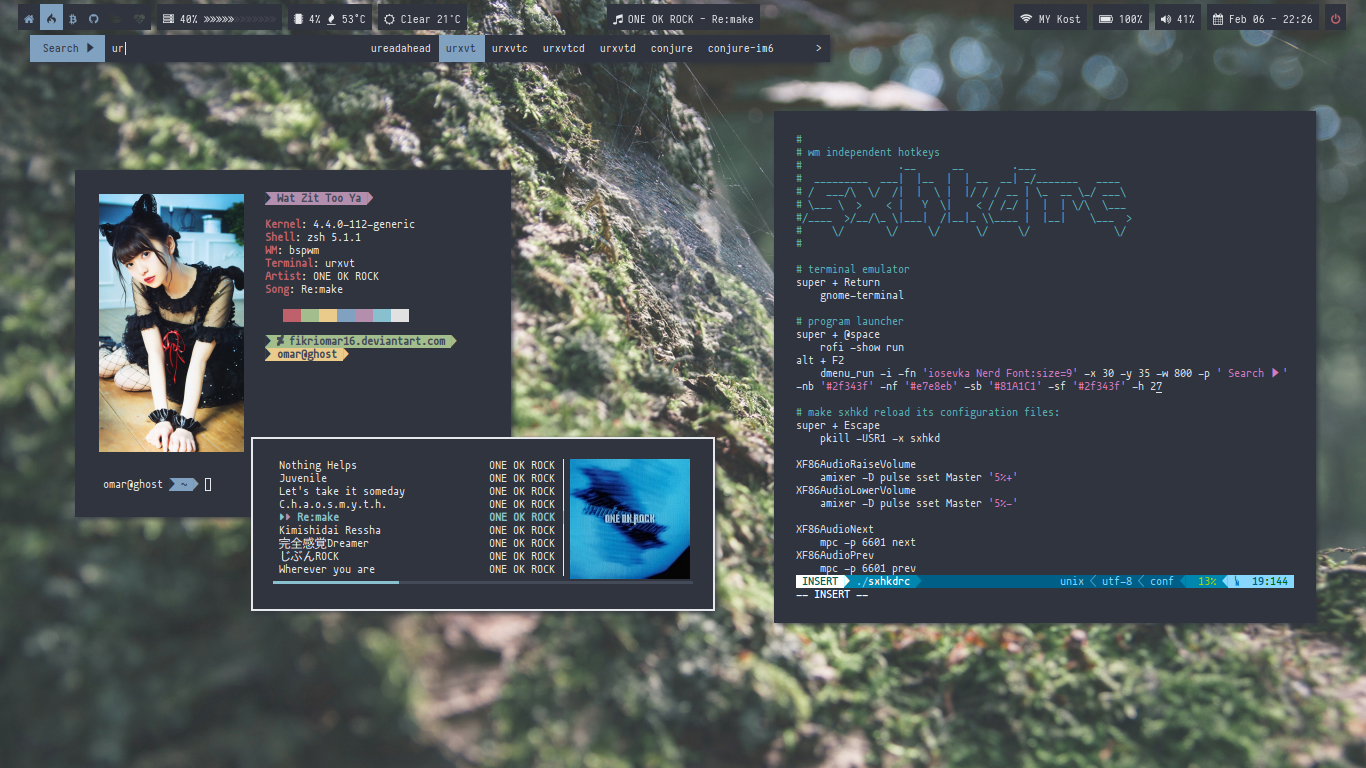Click the ./sxhkdrc filename in vim statusline

(884, 581)
